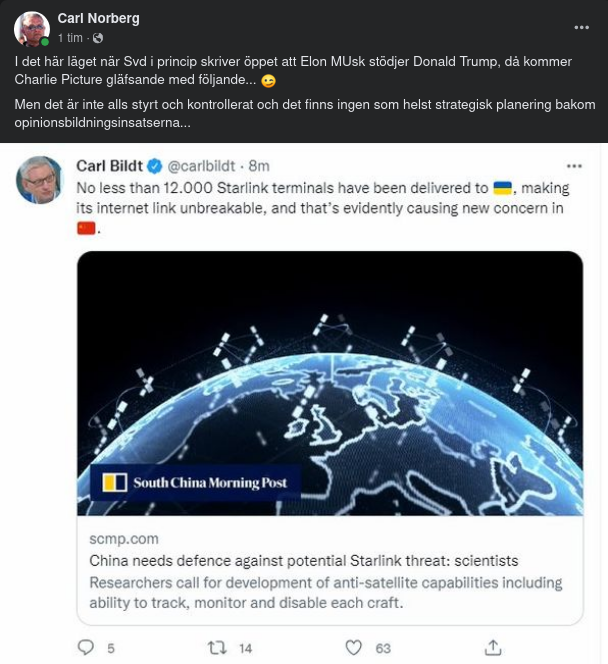
Task: Open the Facebook post options three-dot menu
Action: pyautogui.click(x=581, y=27)
